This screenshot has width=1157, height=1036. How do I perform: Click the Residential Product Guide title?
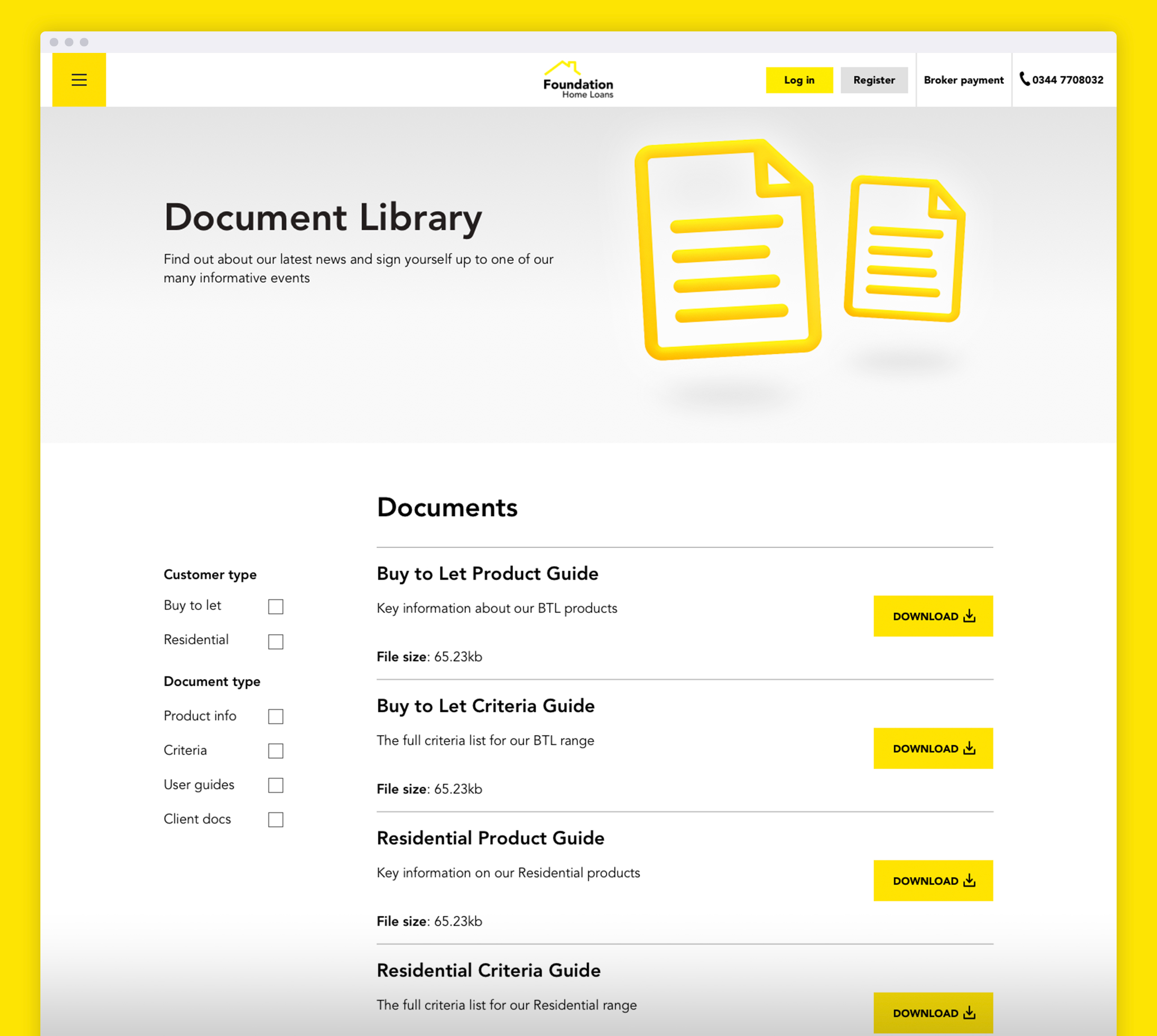[490, 838]
